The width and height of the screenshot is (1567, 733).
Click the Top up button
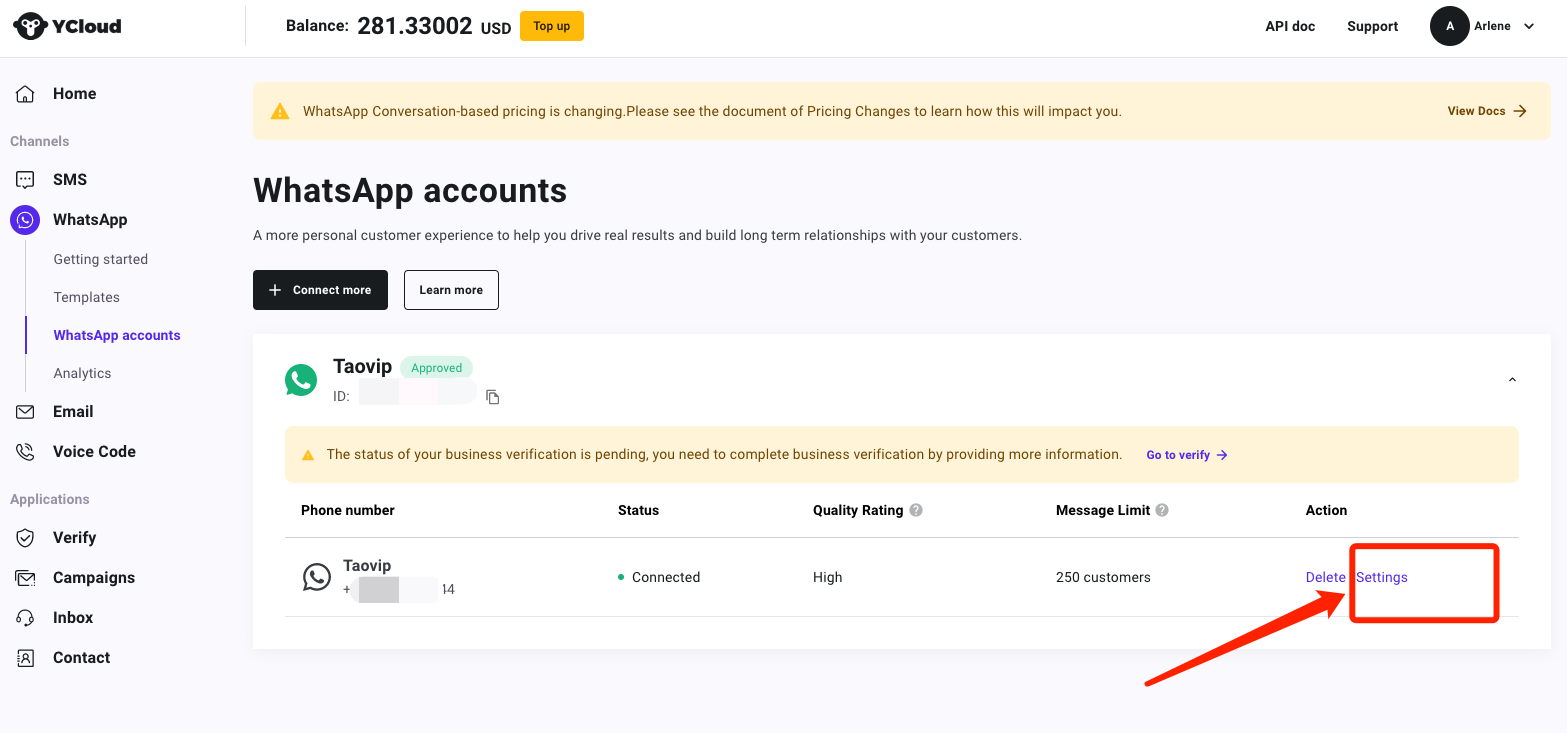[552, 26]
